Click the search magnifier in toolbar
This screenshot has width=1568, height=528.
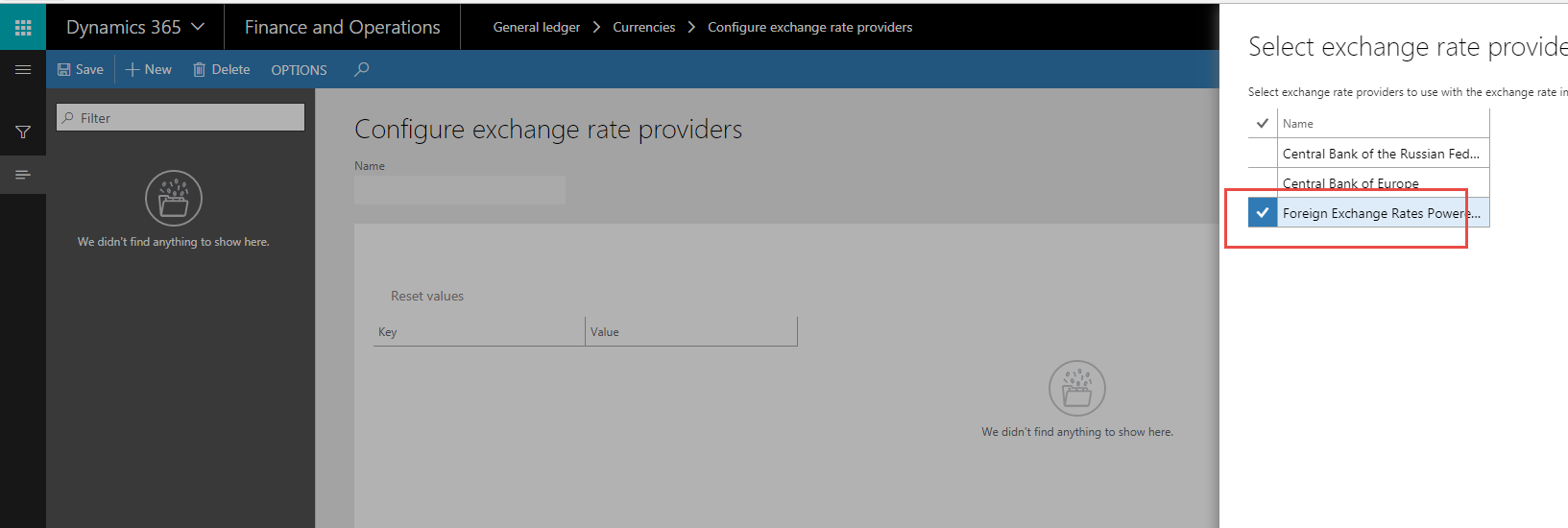click(361, 69)
